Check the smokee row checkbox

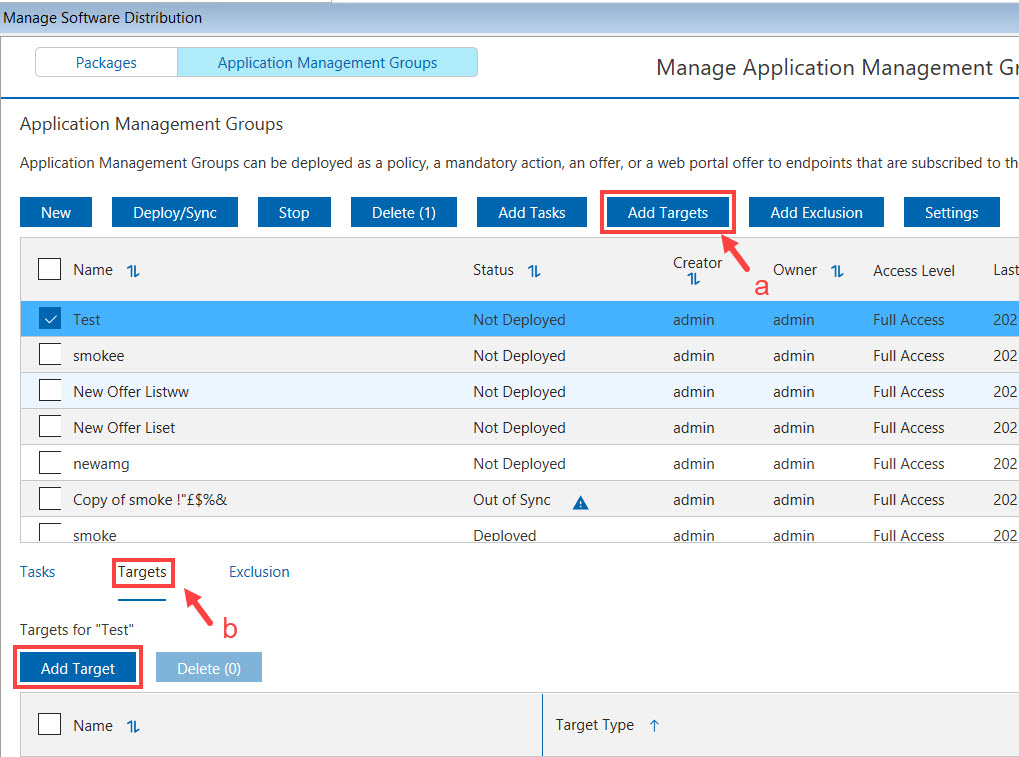point(49,355)
